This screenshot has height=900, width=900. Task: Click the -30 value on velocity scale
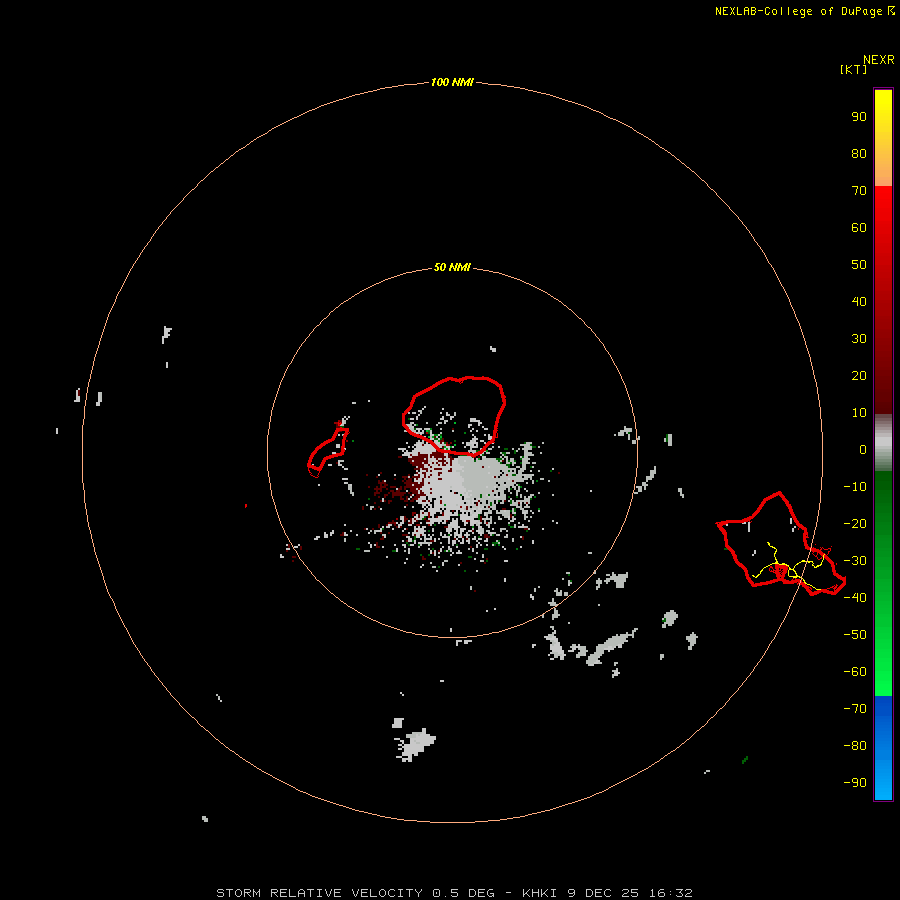tap(855, 561)
